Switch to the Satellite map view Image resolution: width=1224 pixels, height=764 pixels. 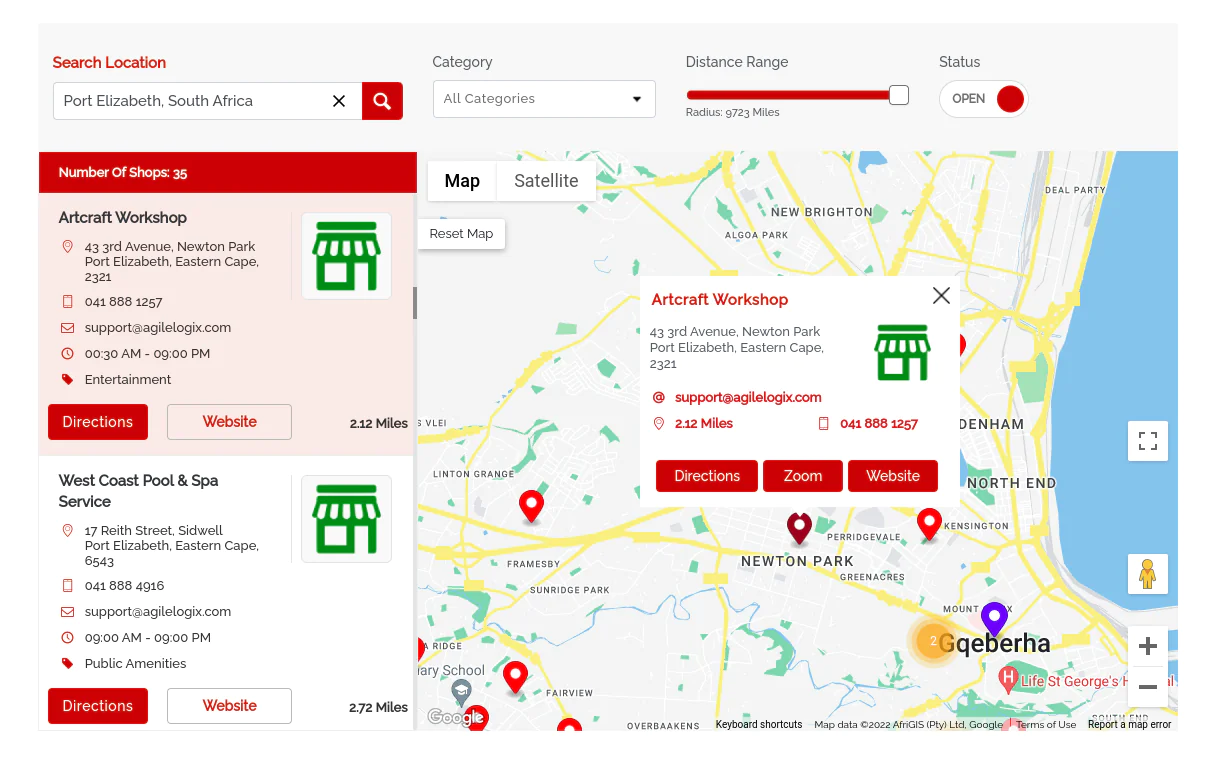tap(546, 181)
